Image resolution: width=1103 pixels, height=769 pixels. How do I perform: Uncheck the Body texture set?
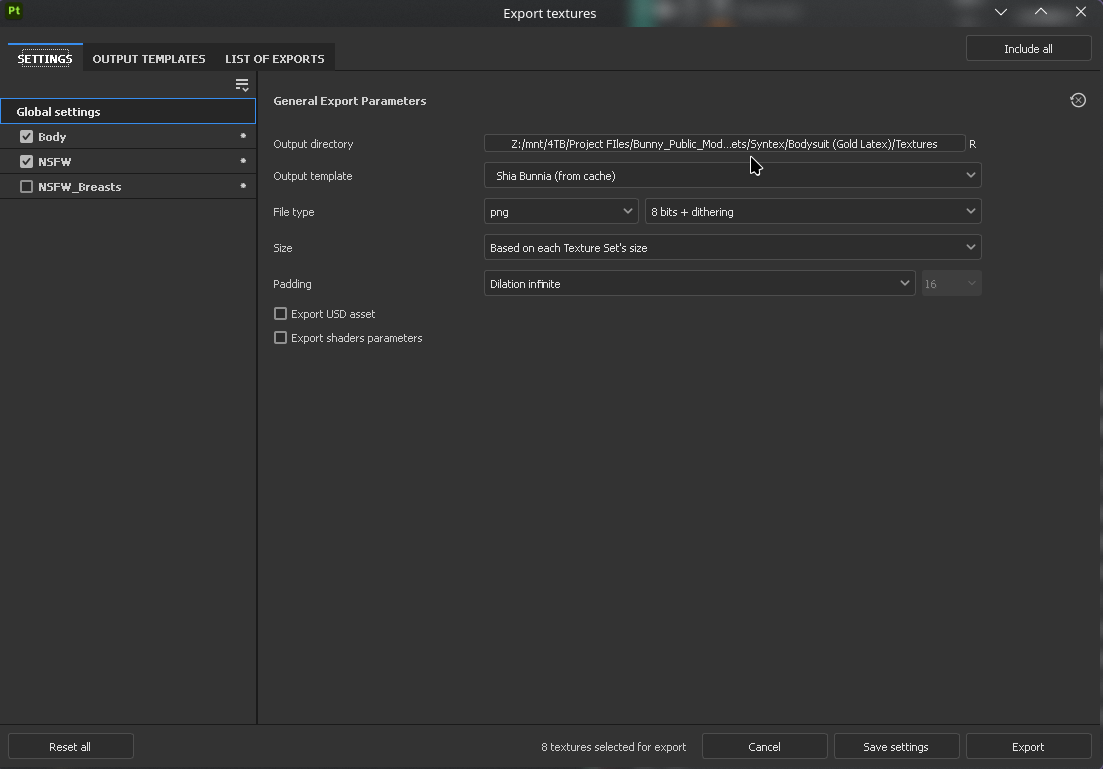pyautogui.click(x=27, y=137)
